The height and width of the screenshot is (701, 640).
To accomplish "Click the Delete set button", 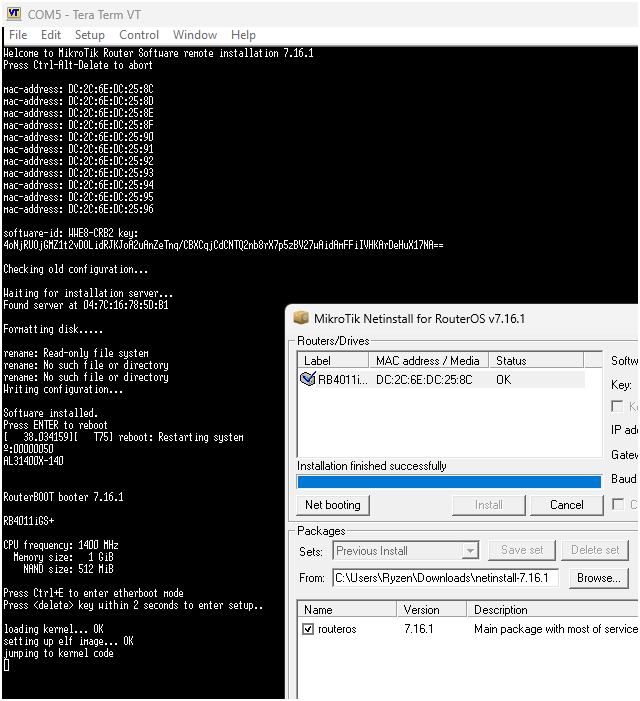I will (x=595, y=550).
